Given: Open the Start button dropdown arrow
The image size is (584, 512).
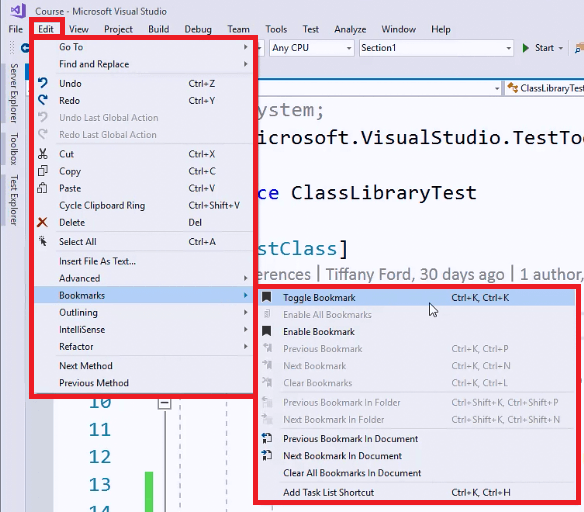Looking at the screenshot, I should point(561,48).
